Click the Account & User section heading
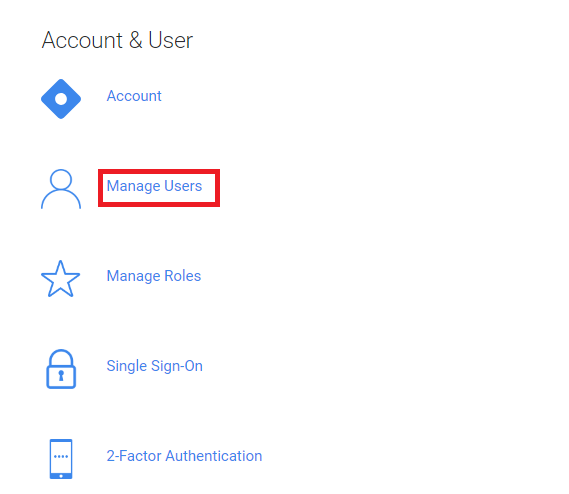The width and height of the screenshot is (569, 494). click(117, 40)
